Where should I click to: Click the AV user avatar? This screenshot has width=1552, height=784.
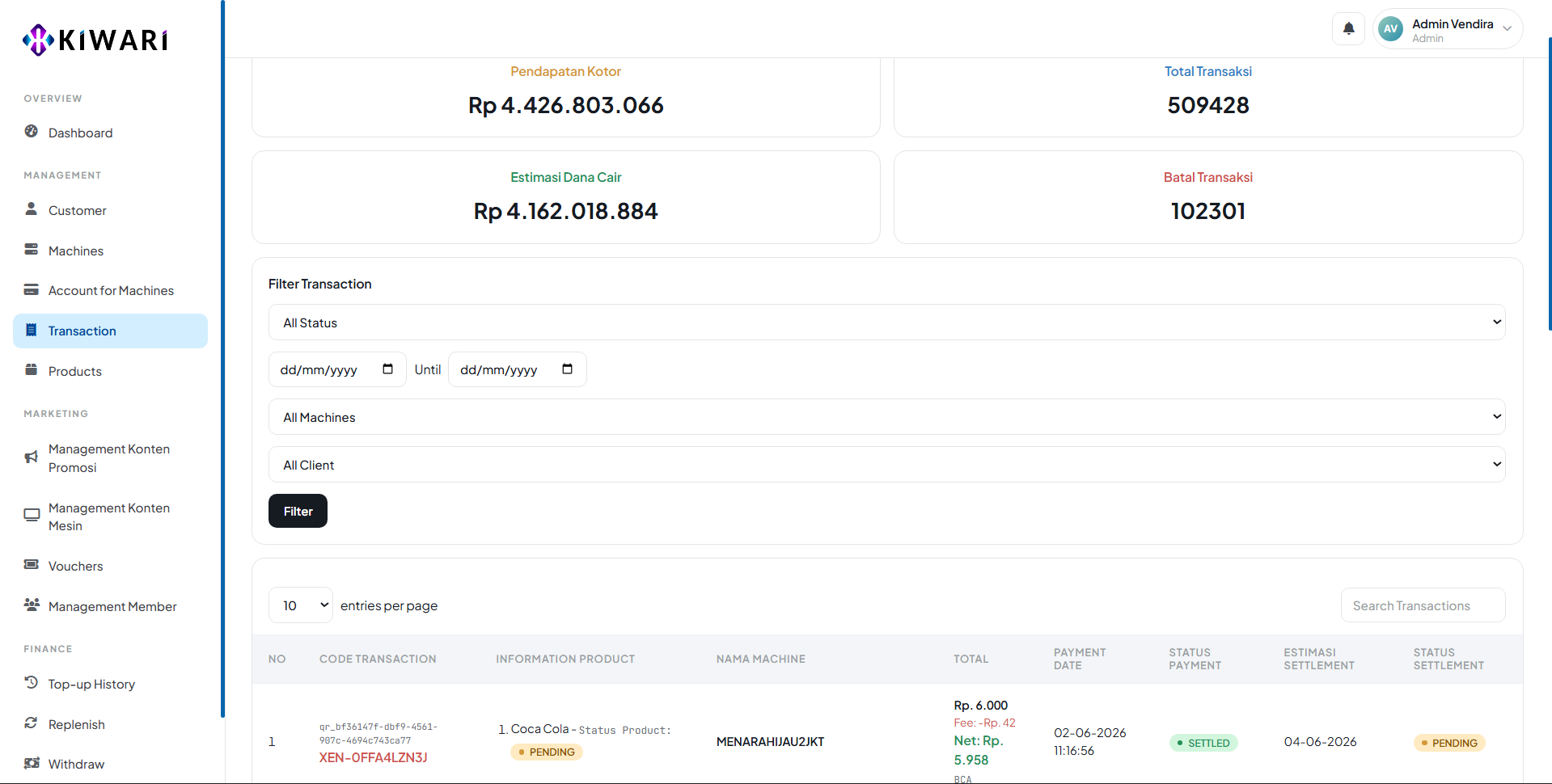tap(1390, 29)
